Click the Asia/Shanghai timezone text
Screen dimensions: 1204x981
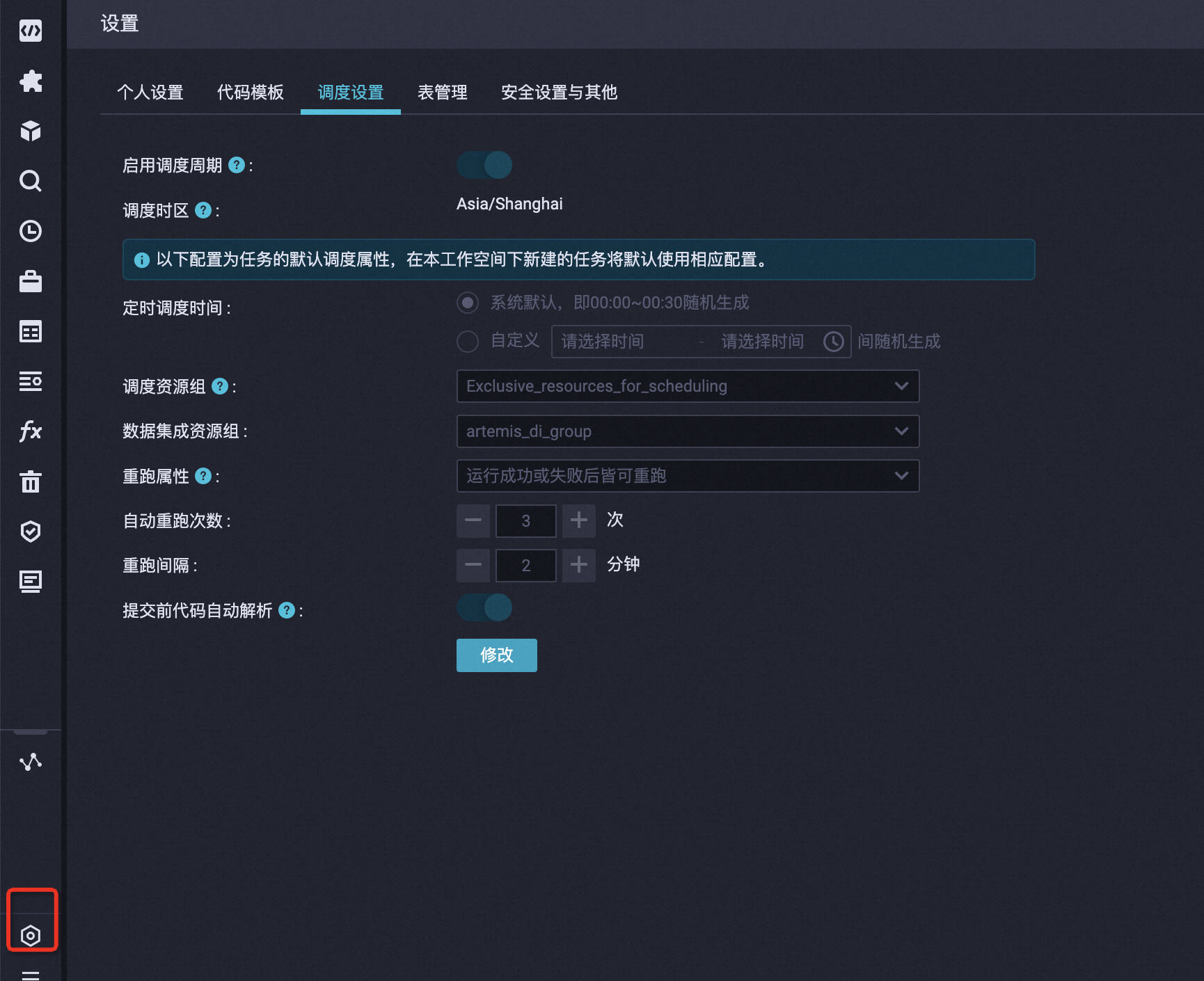click(x=509, y=204)
